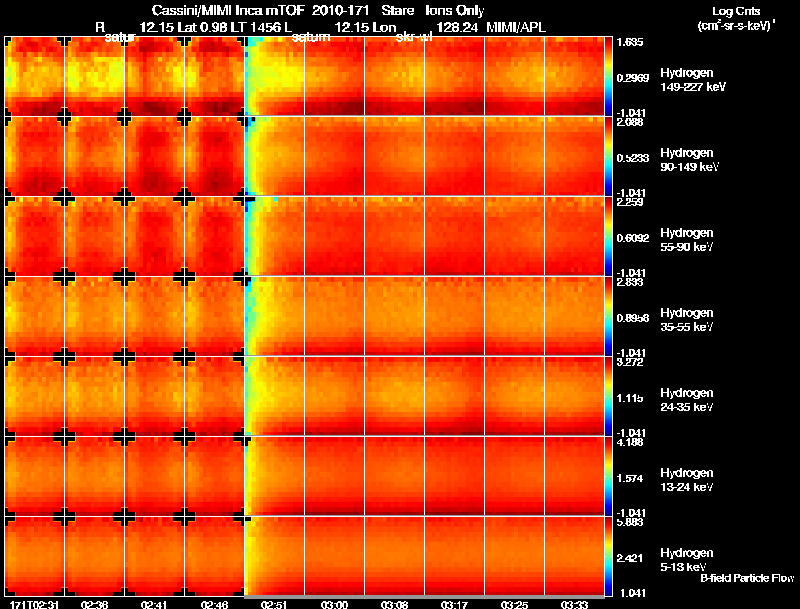Click the '128.24' longitude value

458,28
